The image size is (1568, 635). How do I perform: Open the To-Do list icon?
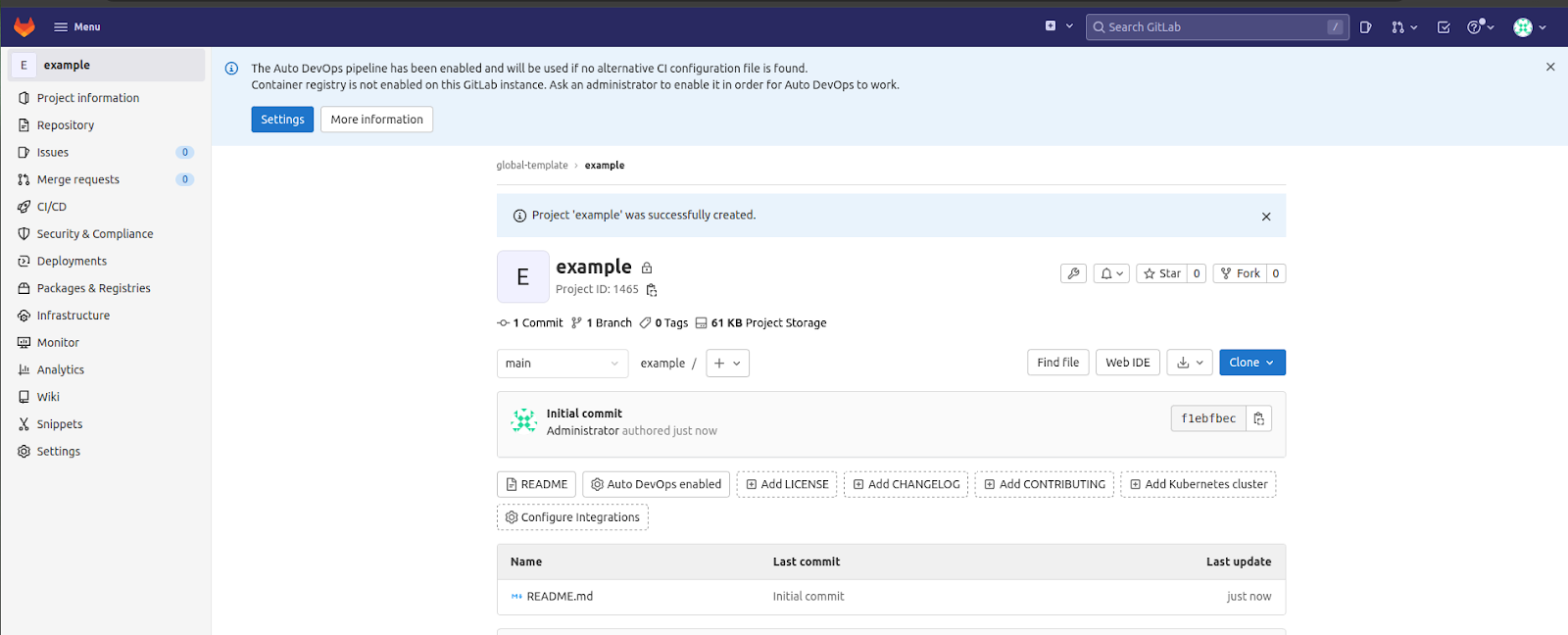[x=1444, y=27]
